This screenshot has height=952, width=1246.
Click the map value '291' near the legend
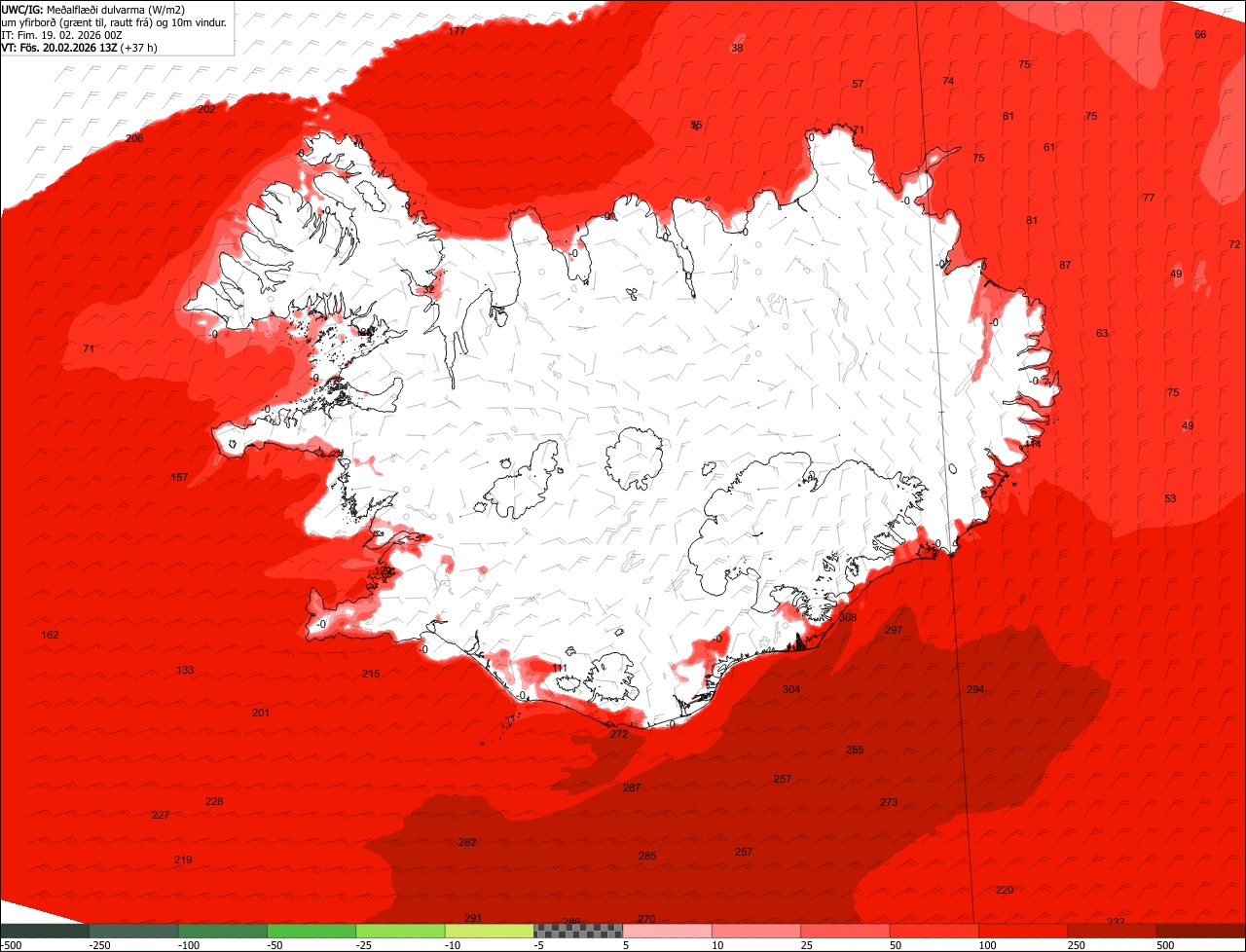[x=473, y=918]
